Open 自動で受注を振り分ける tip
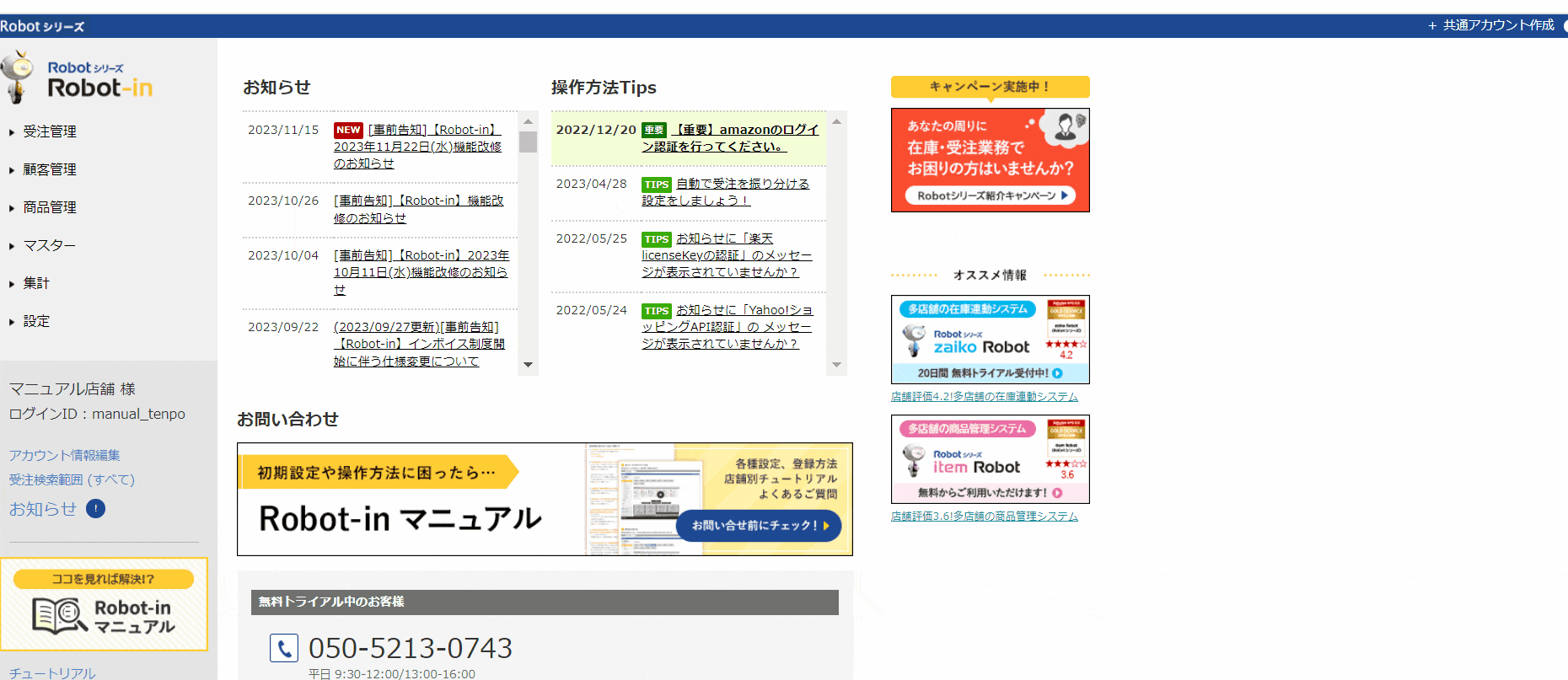Screen dimensions: 1568x680 tap(726, 192)
